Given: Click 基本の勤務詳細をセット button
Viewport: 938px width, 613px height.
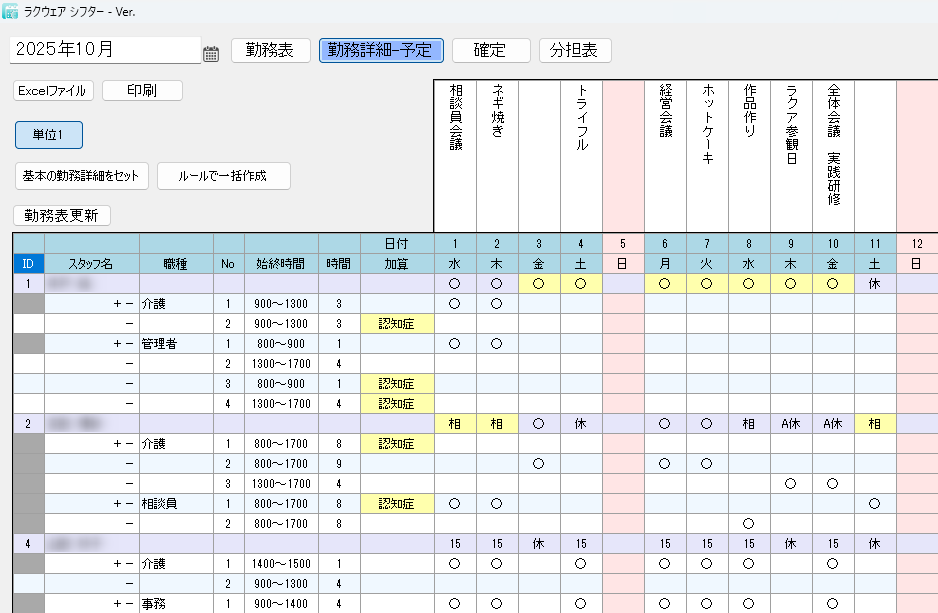Looking at the screenshot, I should point(81,176).
